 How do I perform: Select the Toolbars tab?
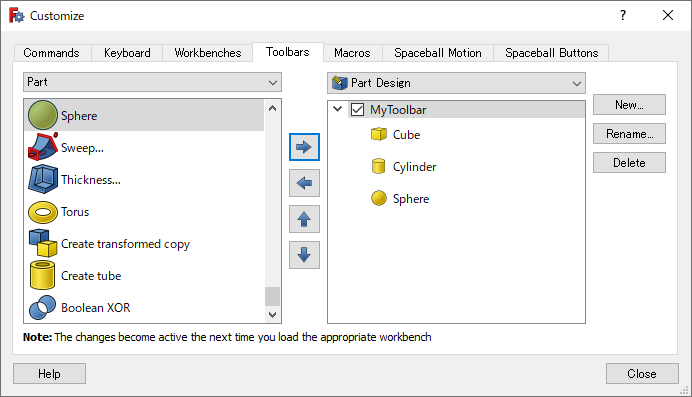[288, 52]
